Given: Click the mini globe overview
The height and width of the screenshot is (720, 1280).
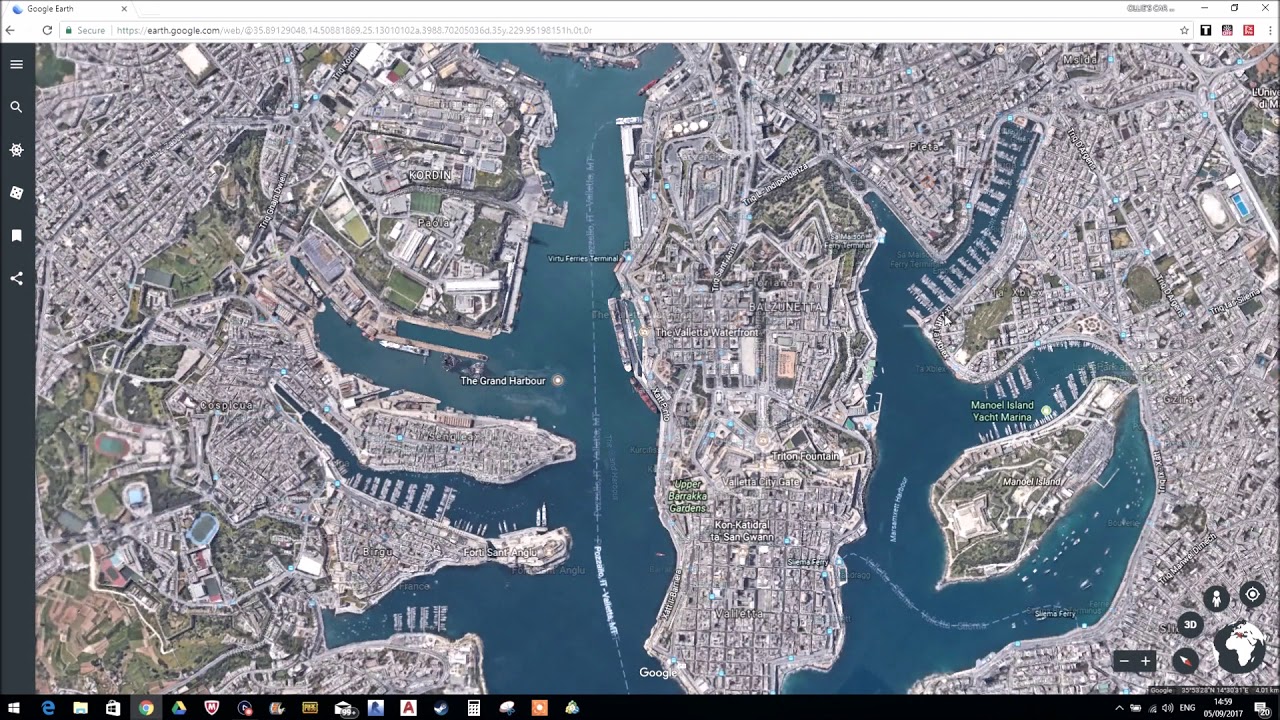Looking at the screenshot, I should (1240, 648).
